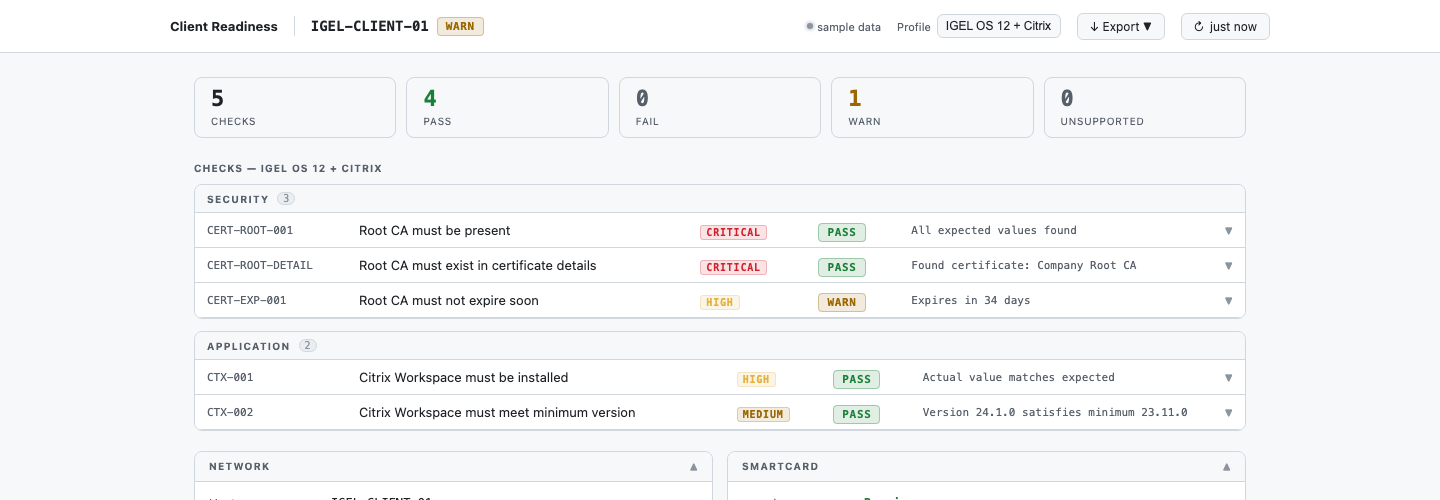Click the PASS status on CERT-ROOT-001
The image size is (1440, 500).
(x=842, y=232)
